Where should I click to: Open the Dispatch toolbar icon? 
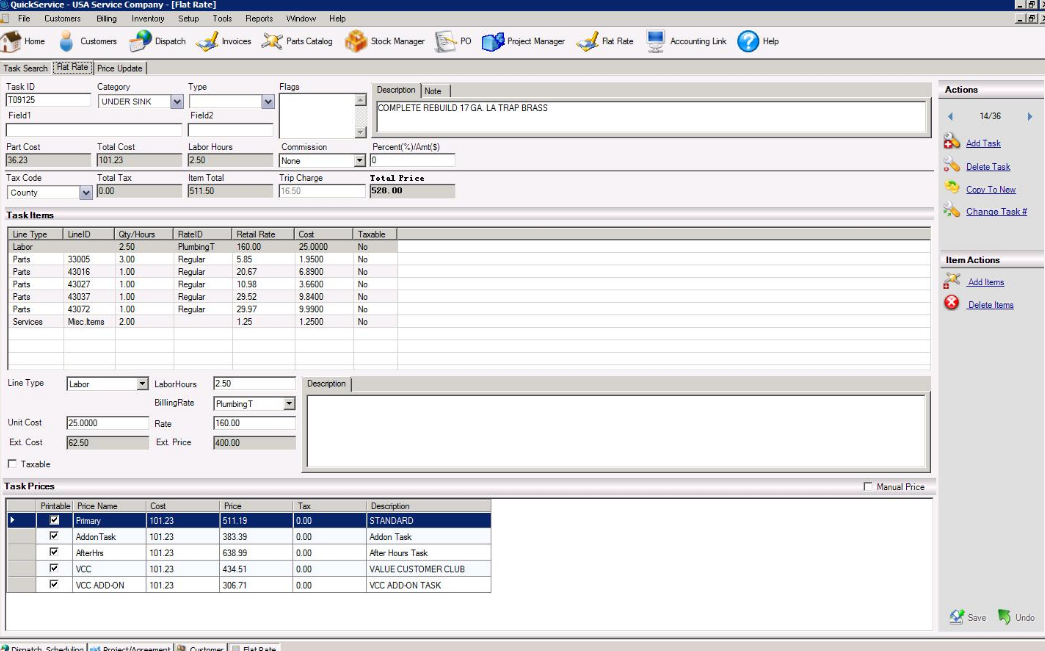click(x=141, y=41)
